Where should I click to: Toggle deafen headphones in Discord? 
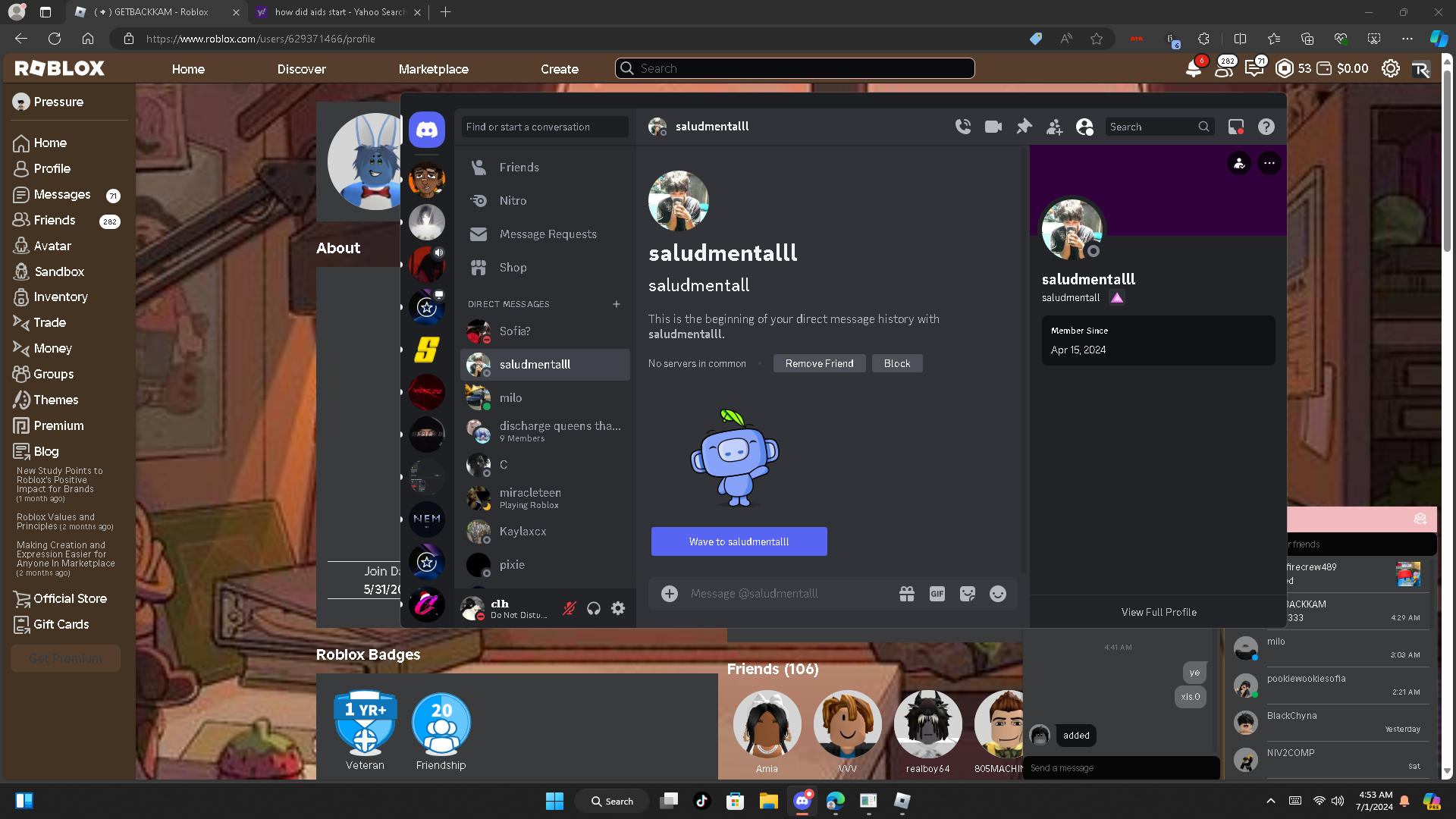594,608
